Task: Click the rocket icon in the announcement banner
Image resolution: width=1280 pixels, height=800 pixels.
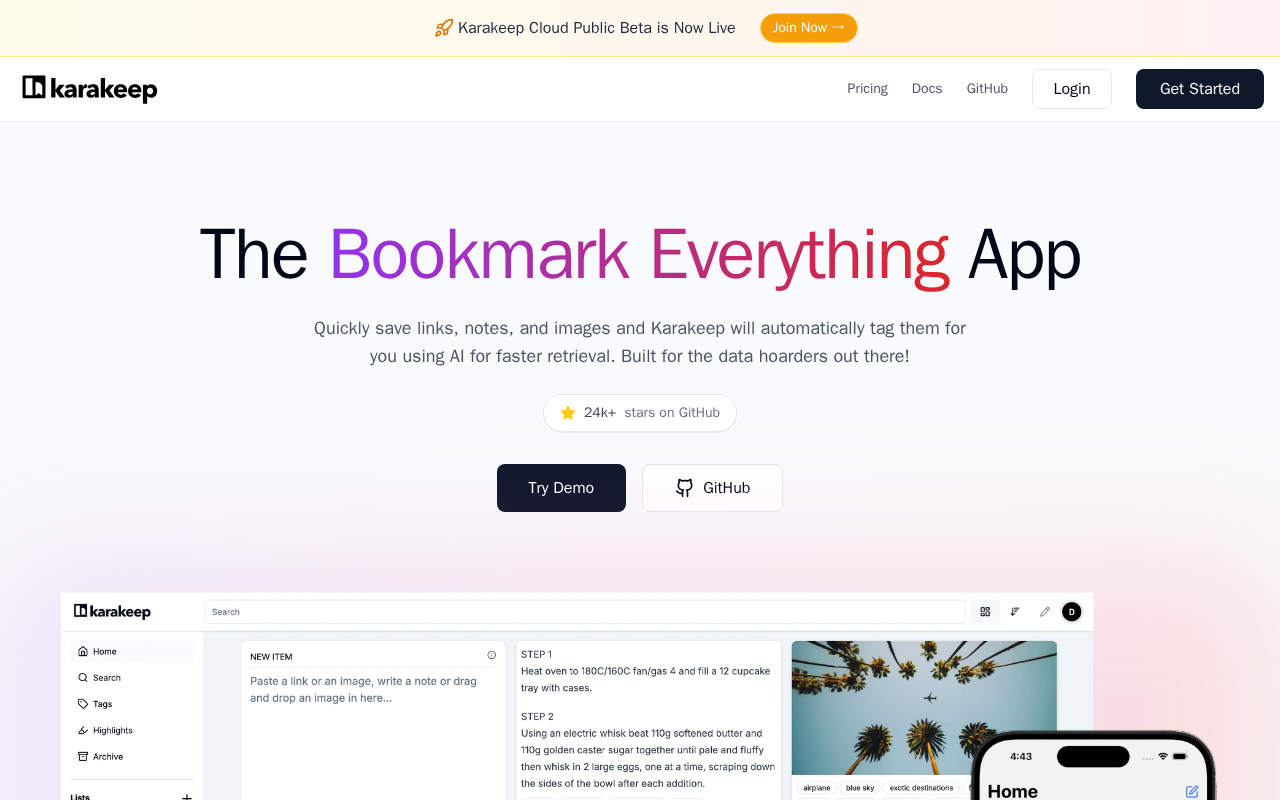Action: (444, 28)
